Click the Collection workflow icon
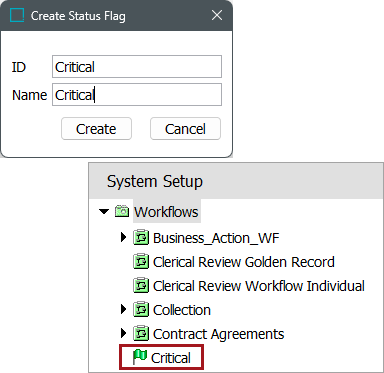 pyautogui.click(x=141, y=310)
